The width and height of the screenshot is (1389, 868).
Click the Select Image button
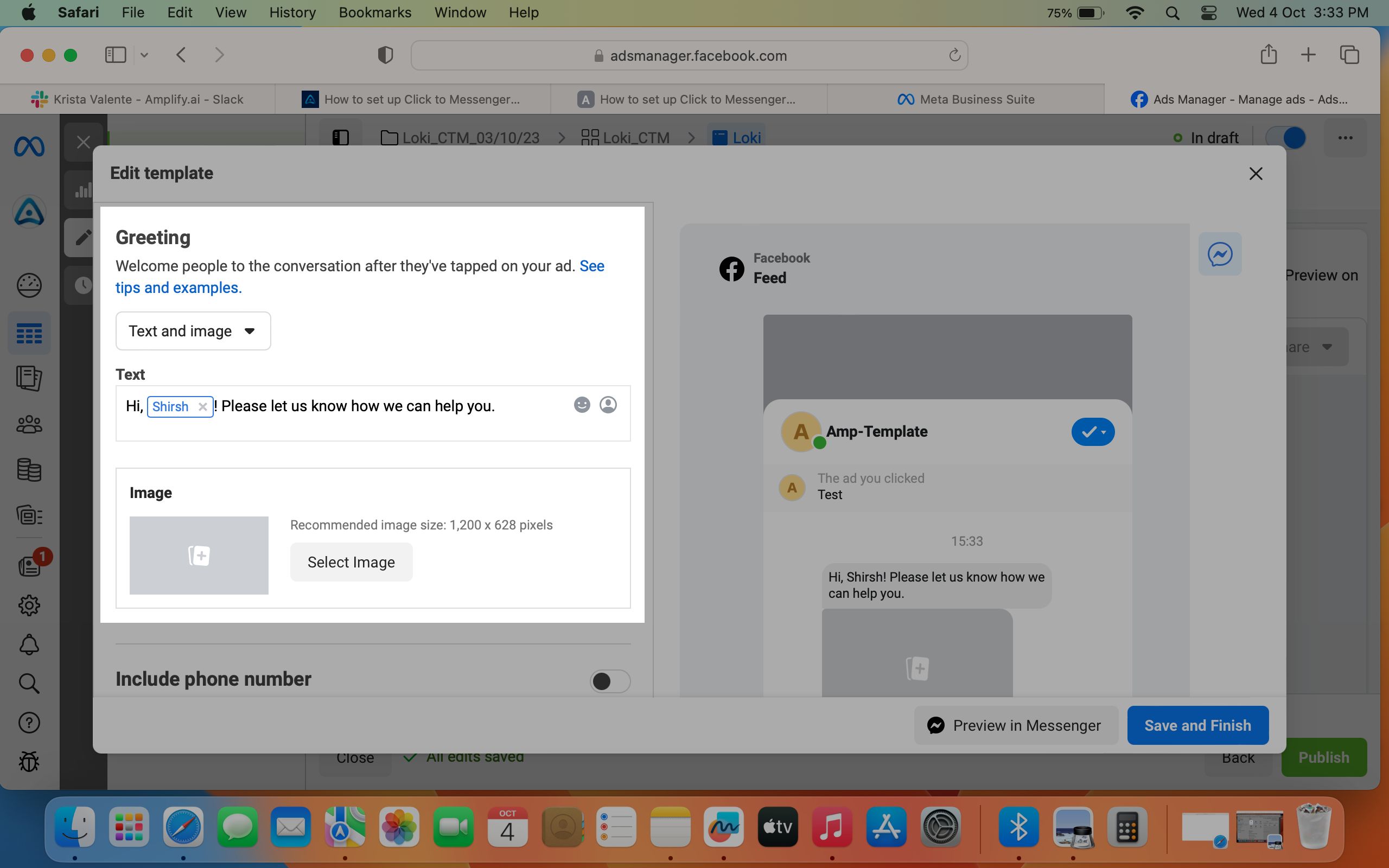pyautogui.click(x=351, y=562)
